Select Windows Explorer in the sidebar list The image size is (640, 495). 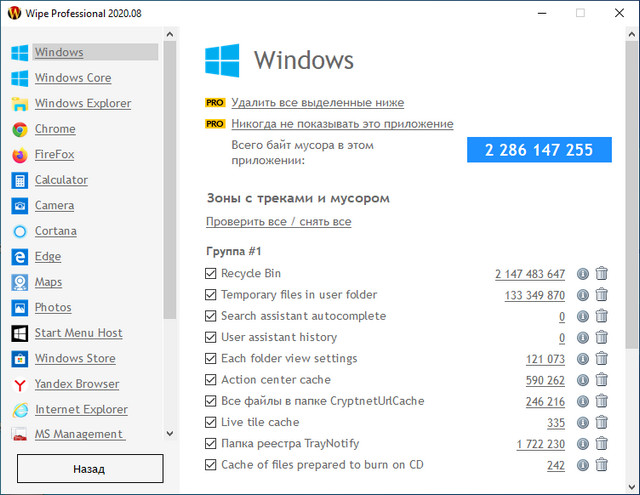[x=82, y=104]
